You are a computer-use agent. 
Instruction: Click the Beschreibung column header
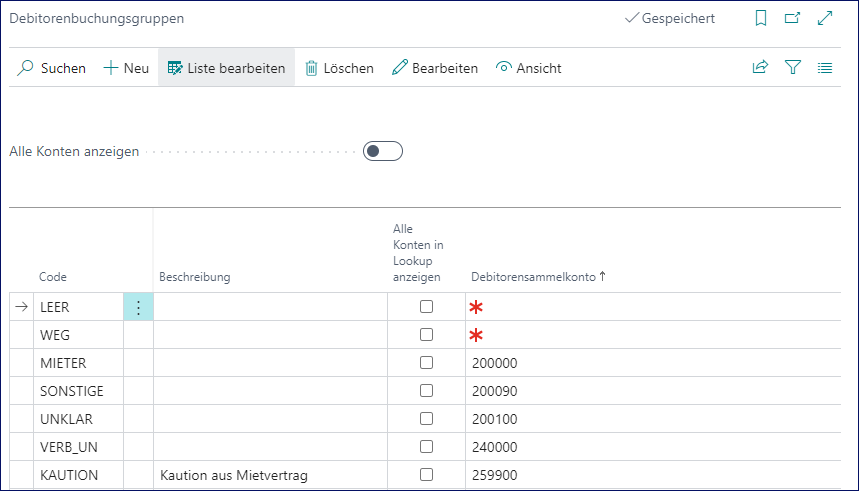click(194, 277)
